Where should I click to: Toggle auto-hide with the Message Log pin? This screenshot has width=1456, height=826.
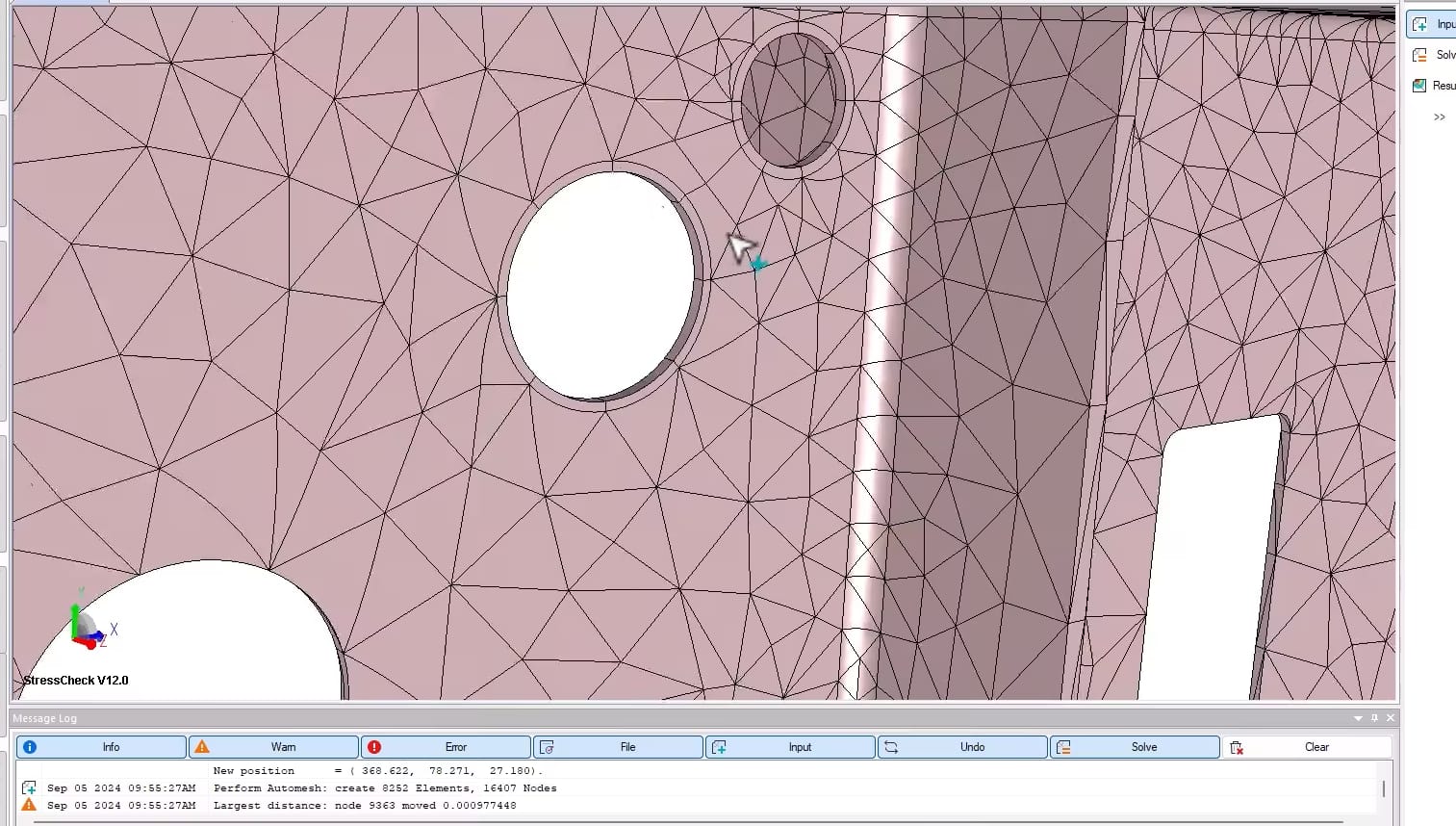click(1373, 717)
